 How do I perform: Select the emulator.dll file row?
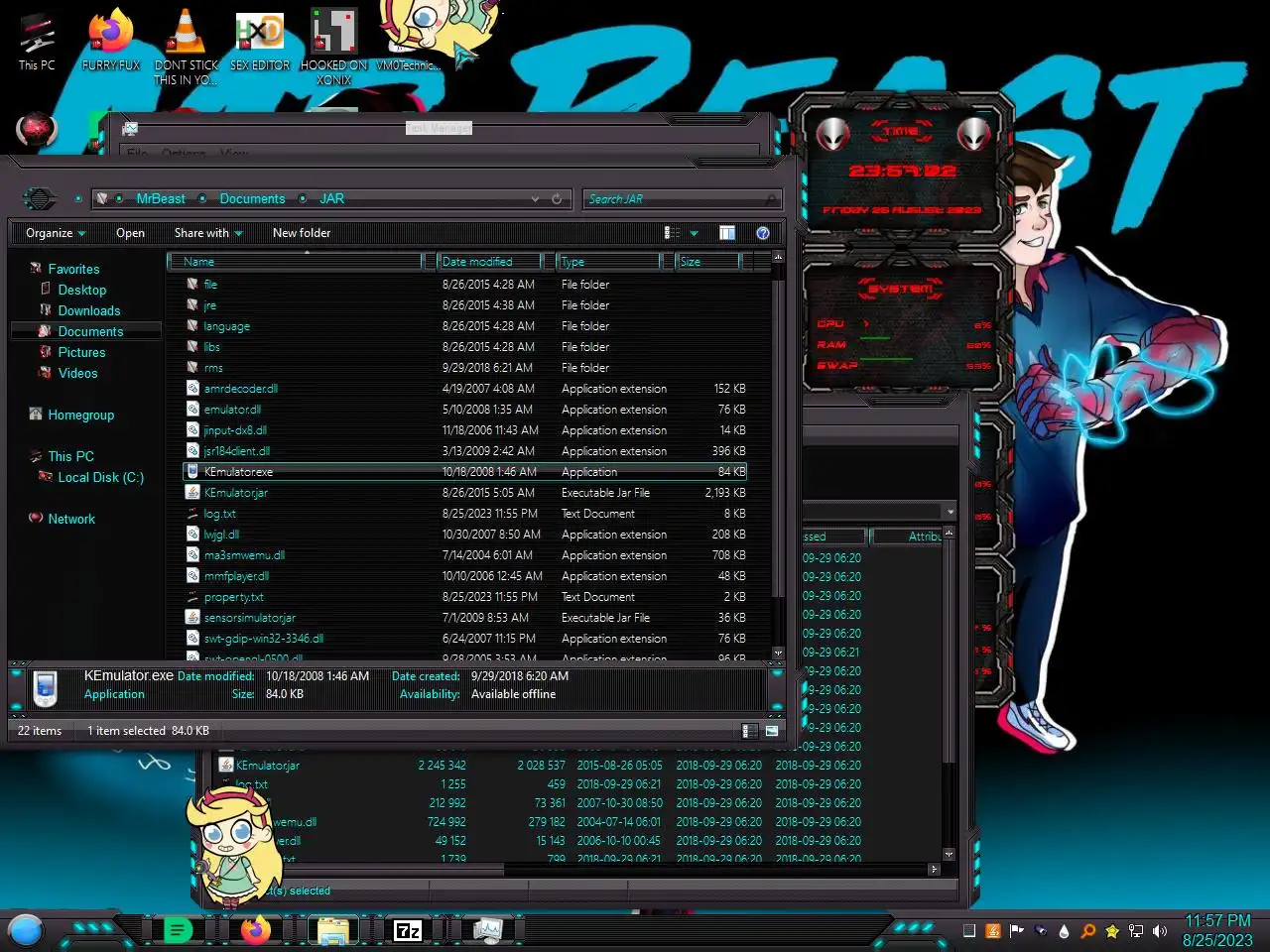point(465,410)
